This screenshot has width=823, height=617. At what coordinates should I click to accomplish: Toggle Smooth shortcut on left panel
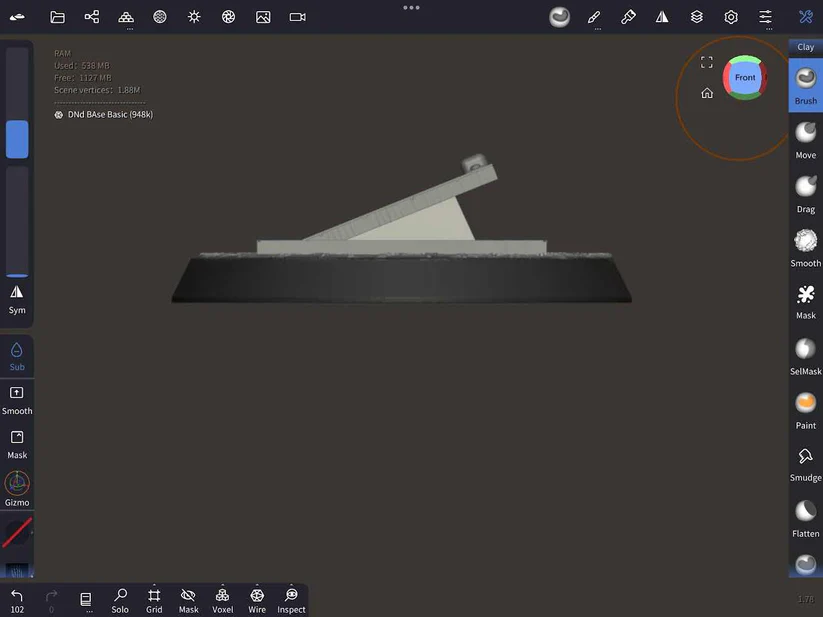pos(17,401)
